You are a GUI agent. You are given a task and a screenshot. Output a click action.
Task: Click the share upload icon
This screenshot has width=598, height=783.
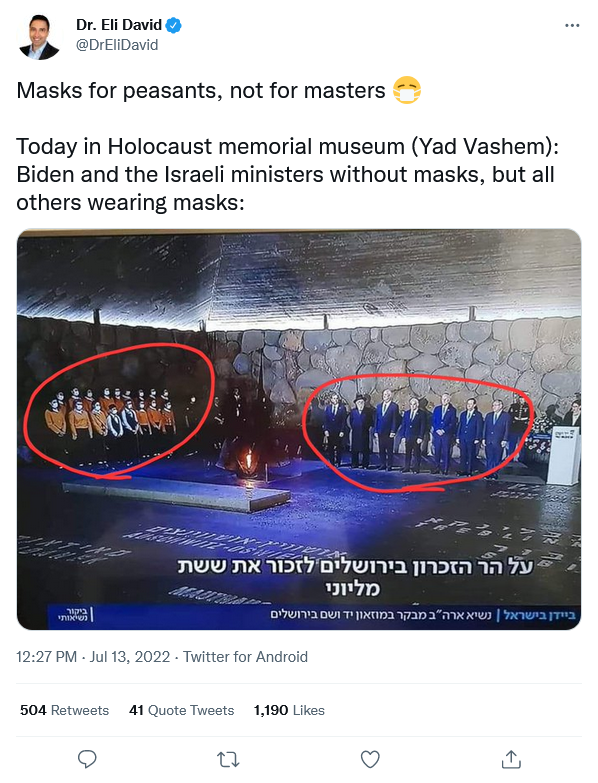click(511, 759)
